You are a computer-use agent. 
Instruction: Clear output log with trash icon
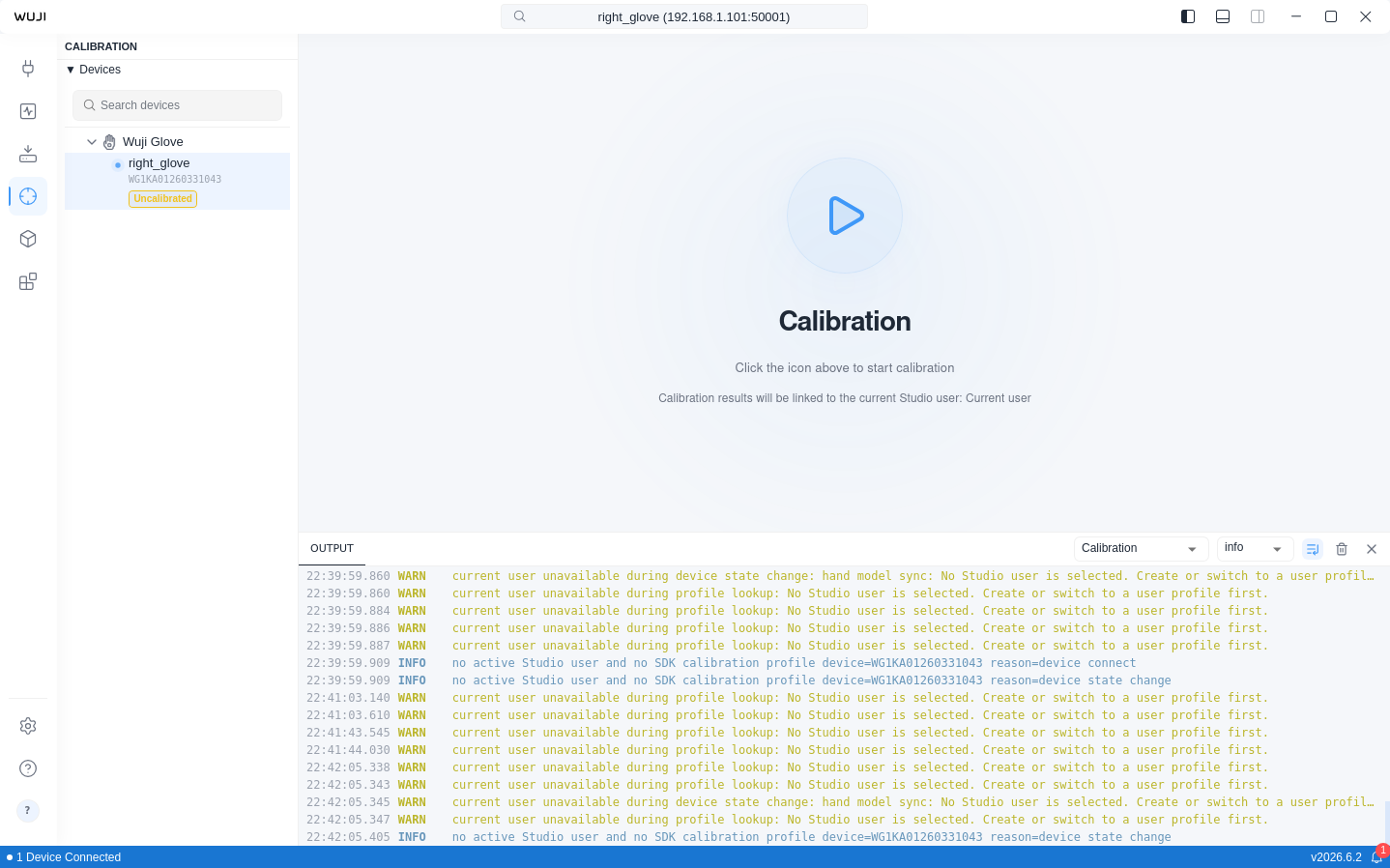click(x=1342, y=549)
